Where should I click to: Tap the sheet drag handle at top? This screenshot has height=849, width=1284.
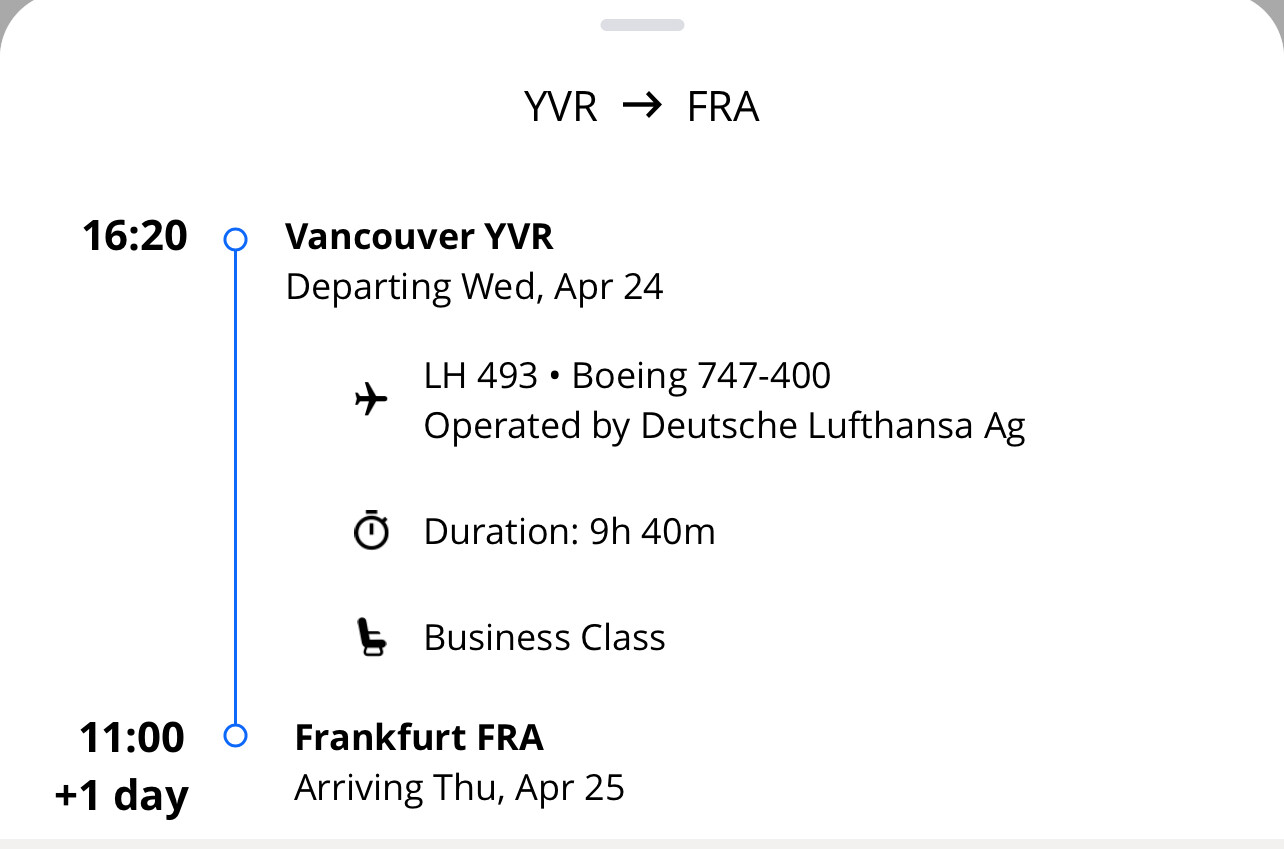[x=642, y=25]
